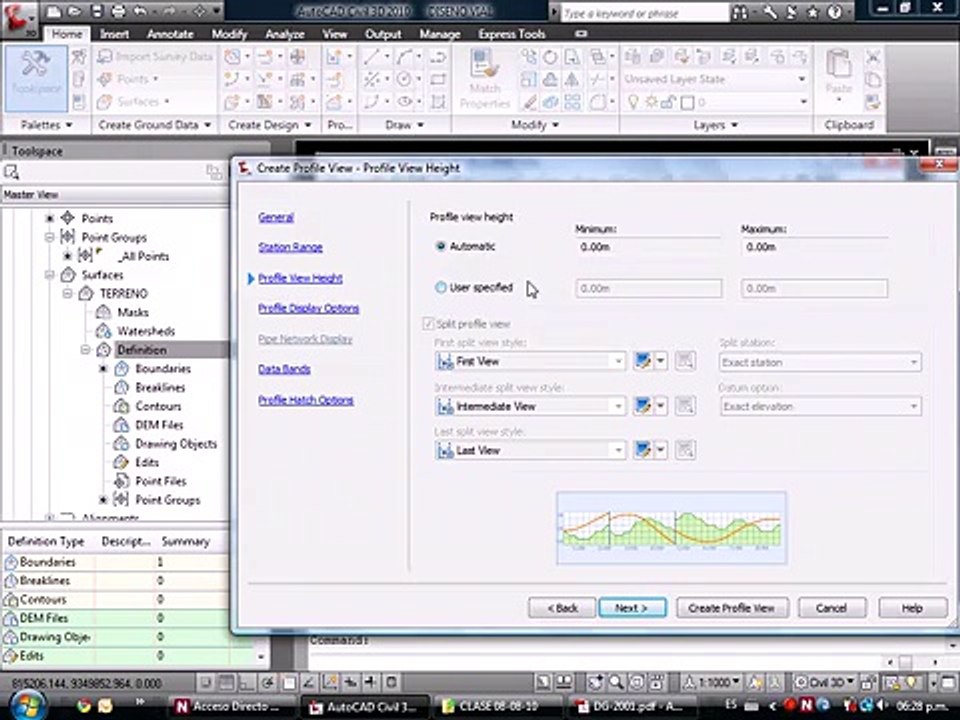Select the Line draw tool
The height and width of the screenshot is (720, 960).
tap(371, 57)
